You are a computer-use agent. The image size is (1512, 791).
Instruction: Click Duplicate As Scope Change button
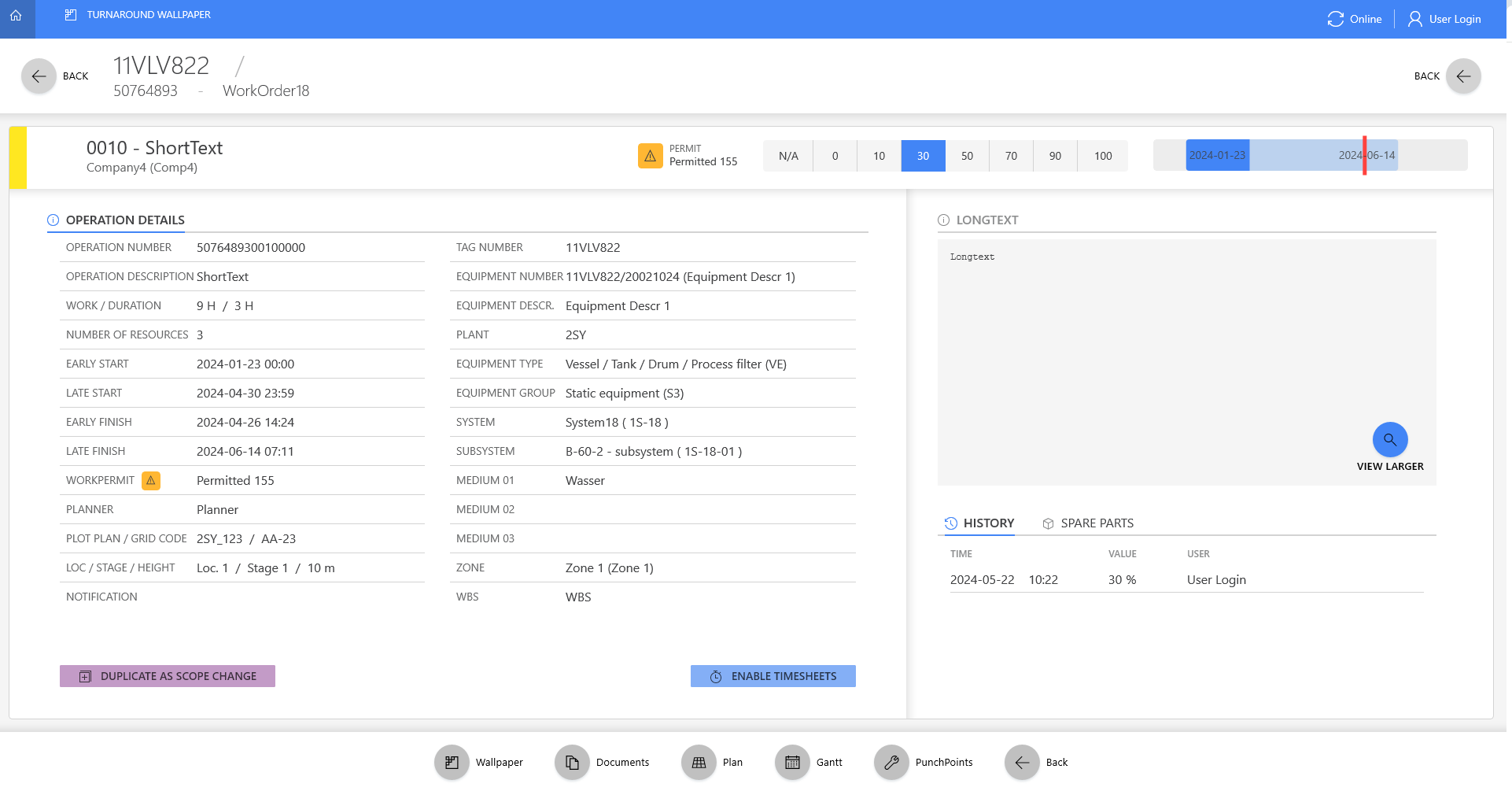[168, 676]
